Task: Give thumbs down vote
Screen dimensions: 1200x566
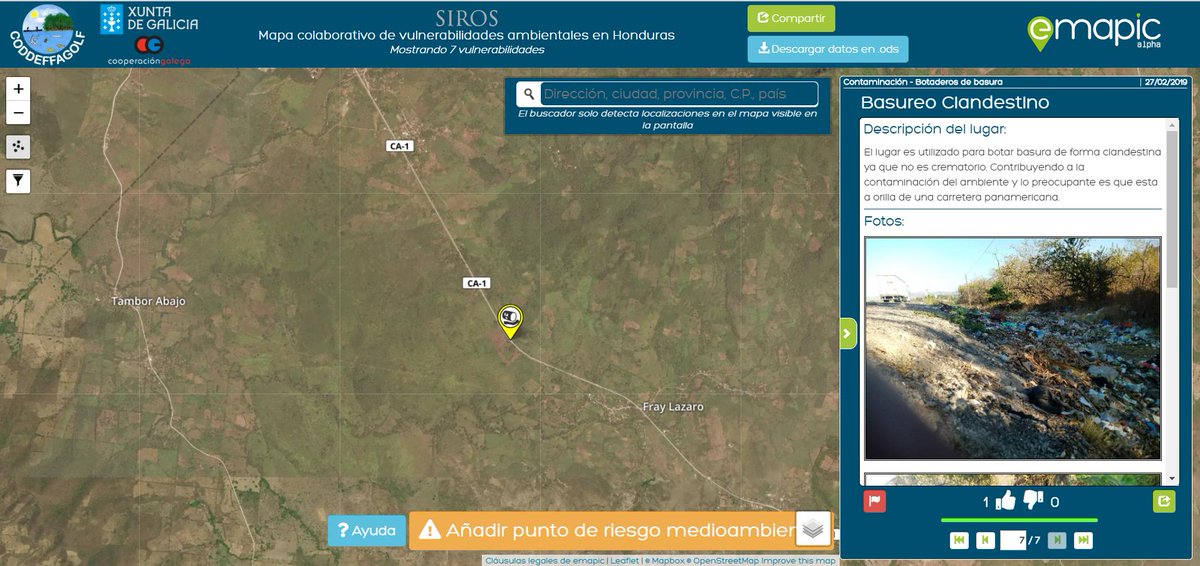Action: 1033,501
